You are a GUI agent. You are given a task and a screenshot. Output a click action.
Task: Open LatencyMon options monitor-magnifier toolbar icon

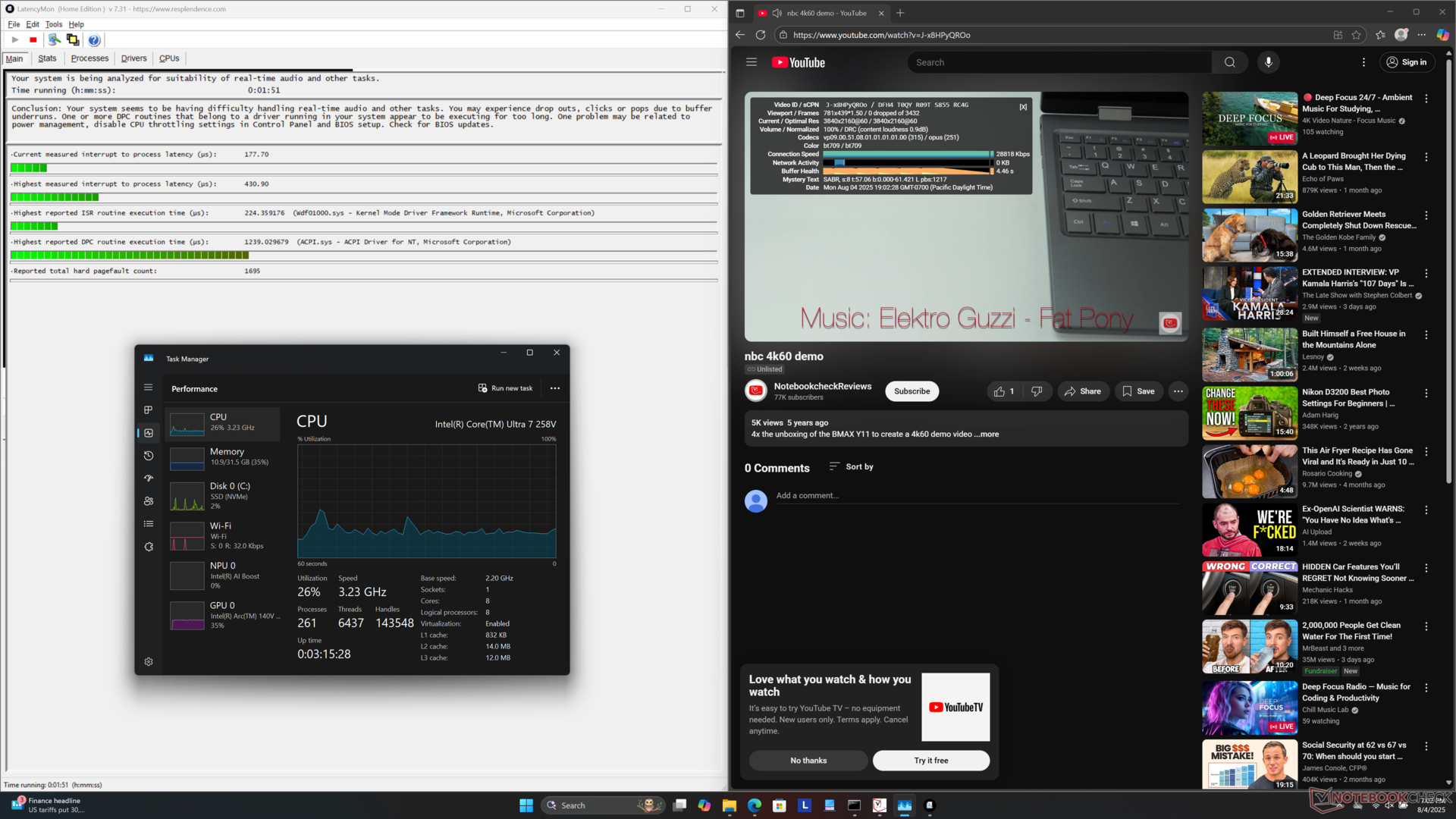point(55,39)
